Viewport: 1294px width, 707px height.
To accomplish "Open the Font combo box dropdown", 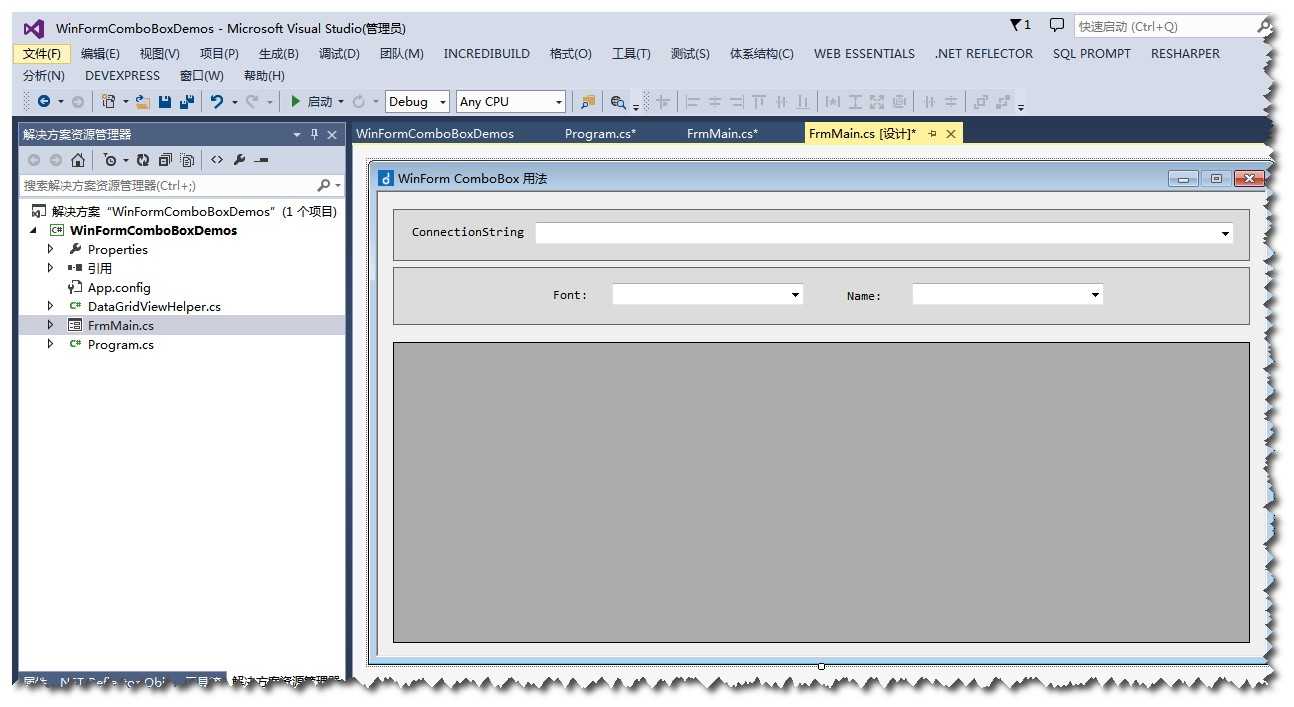I will tap(796, 295).
